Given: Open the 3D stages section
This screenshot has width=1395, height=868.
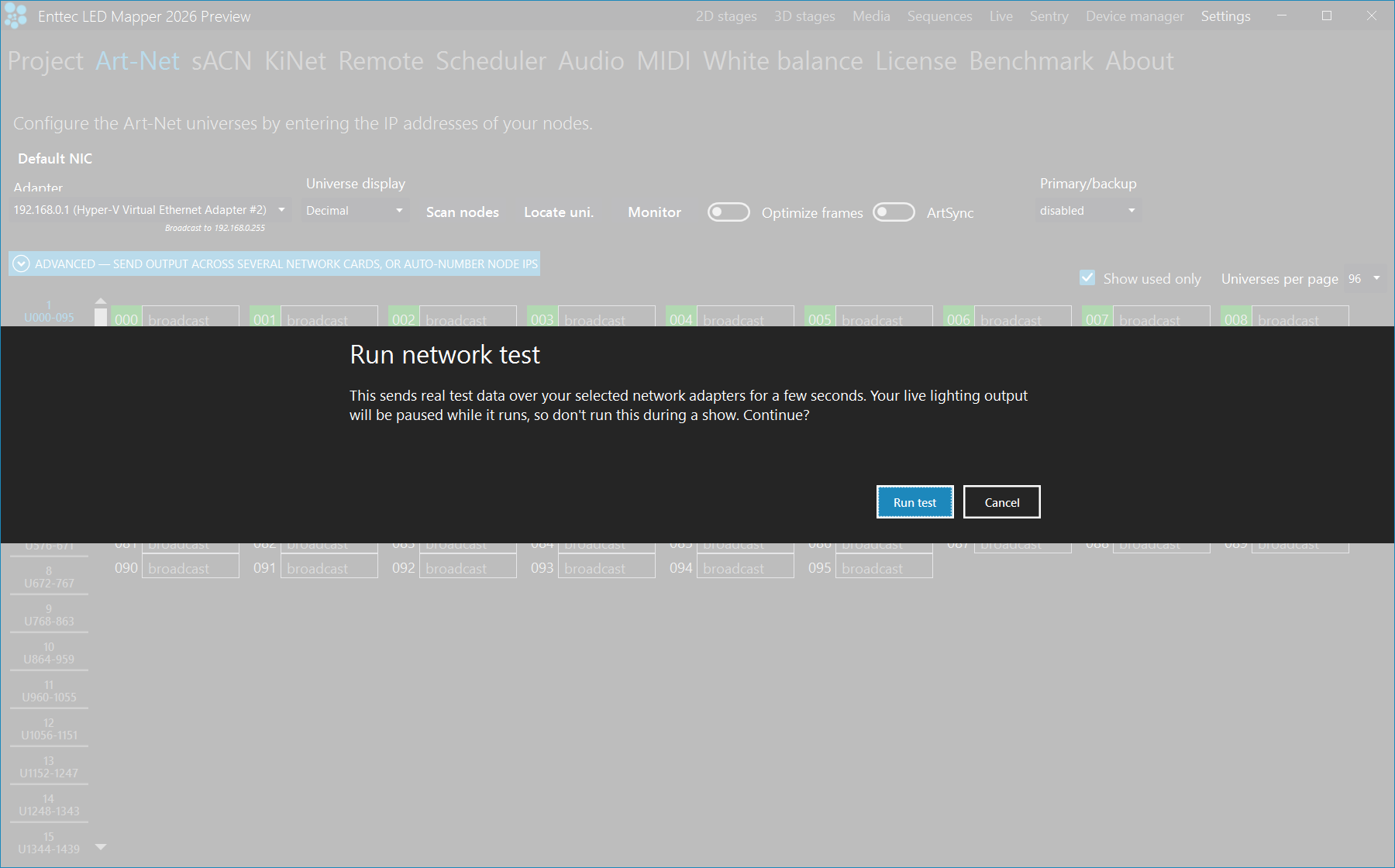Looking at the screenshot, I should click(804, 16).
